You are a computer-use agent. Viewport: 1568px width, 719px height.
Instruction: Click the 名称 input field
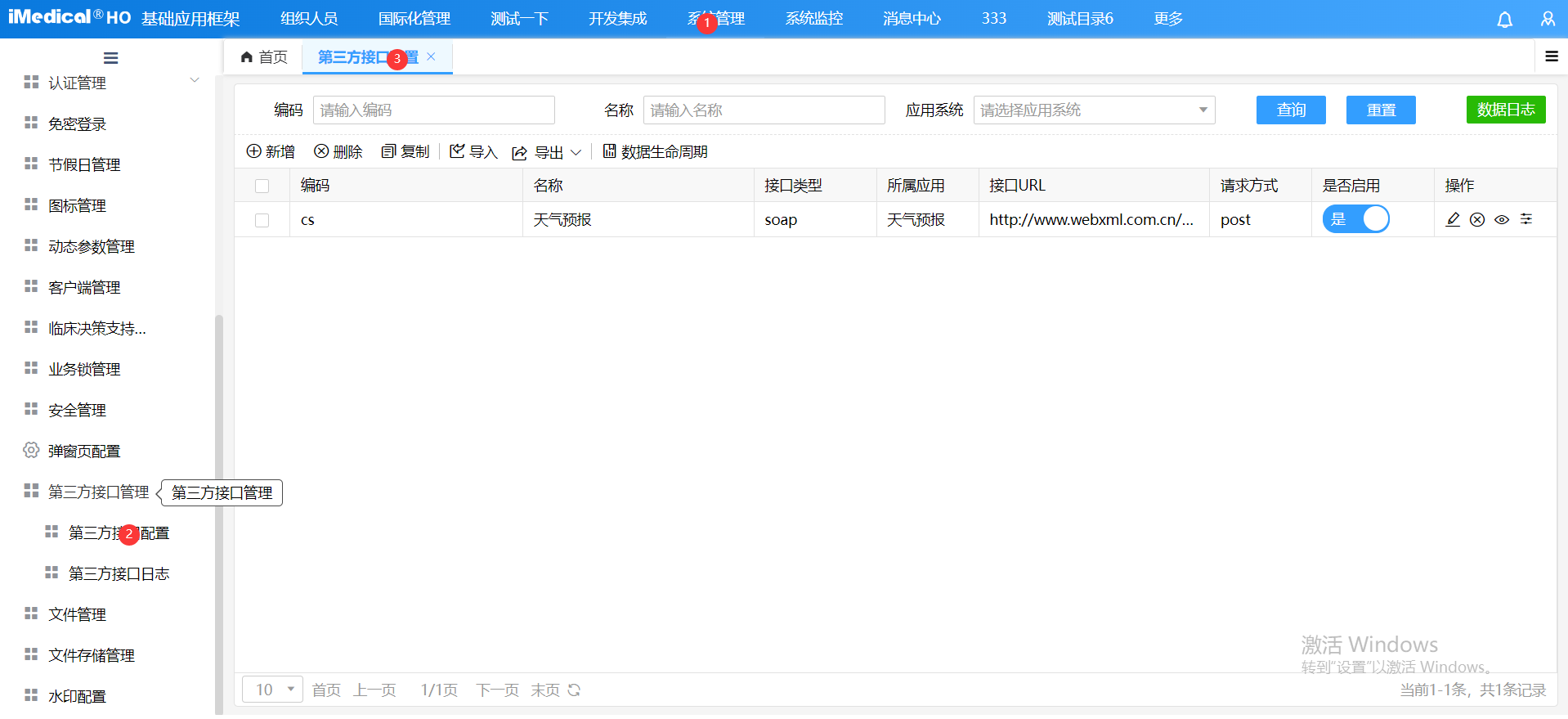pyautogui.click(x=764, y=110)
